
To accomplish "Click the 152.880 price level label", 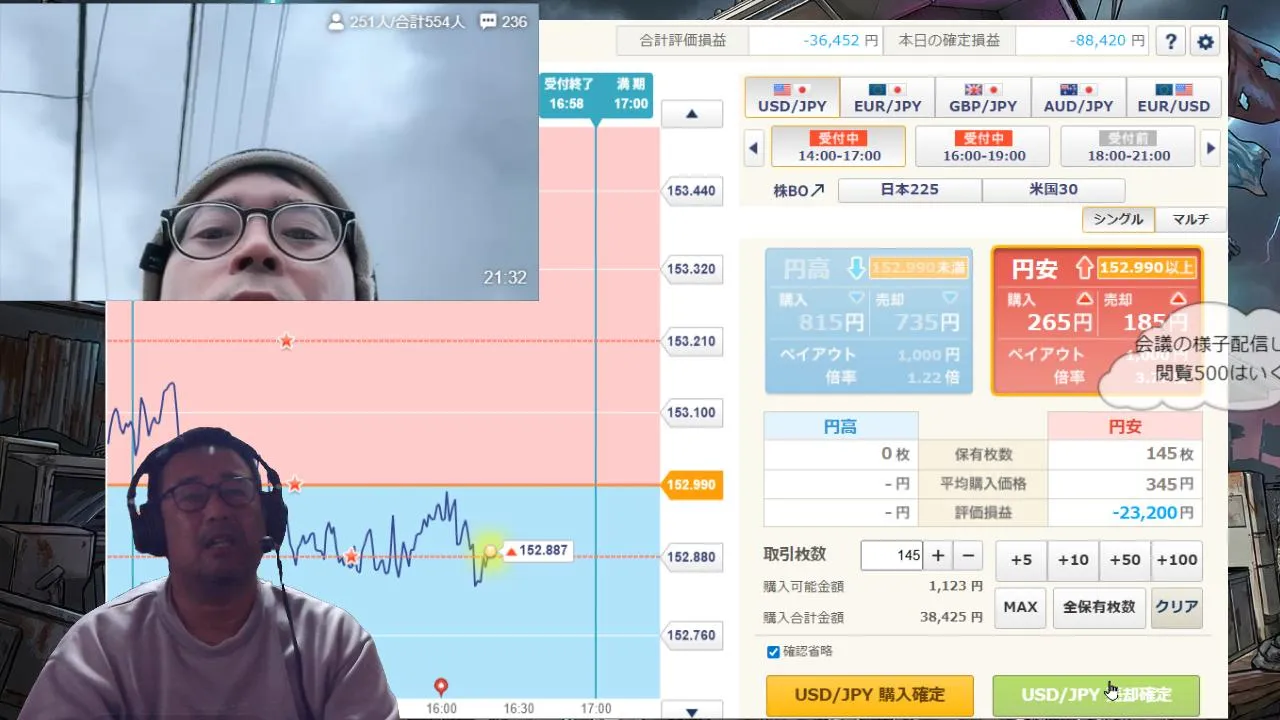I will pos(691,557).
